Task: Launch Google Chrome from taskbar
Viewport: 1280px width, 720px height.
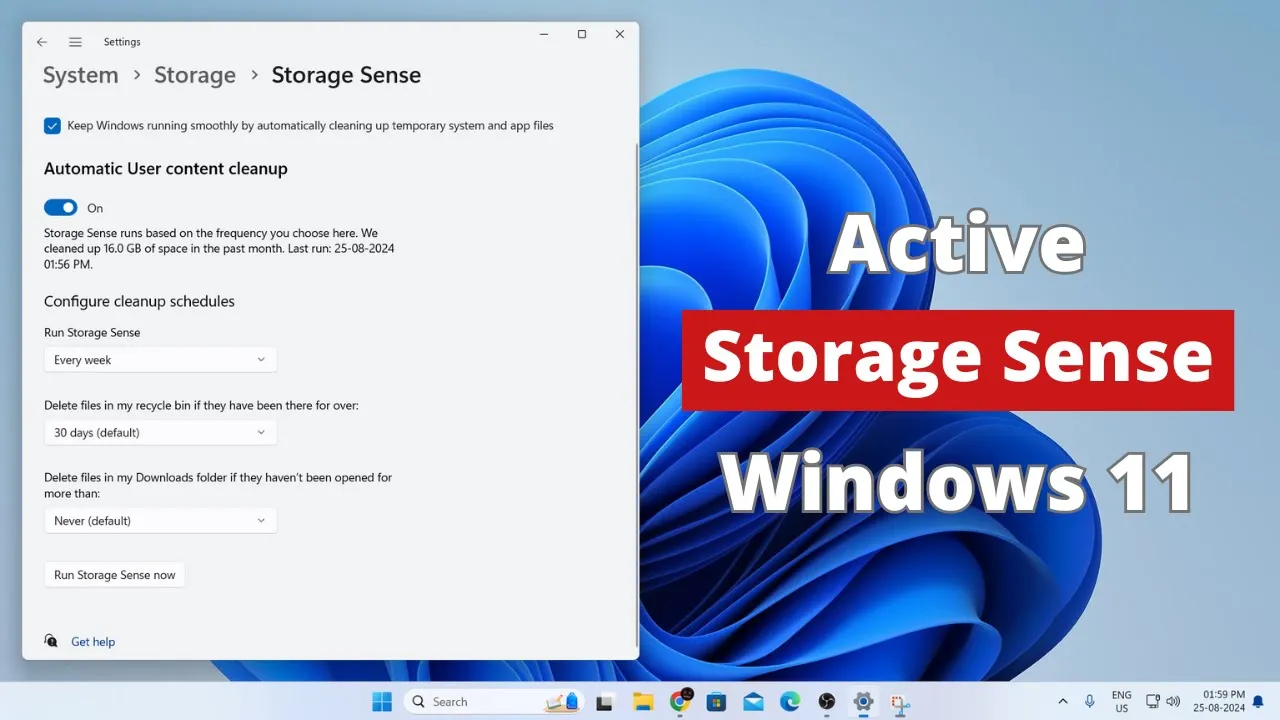Action: point(681,702)
